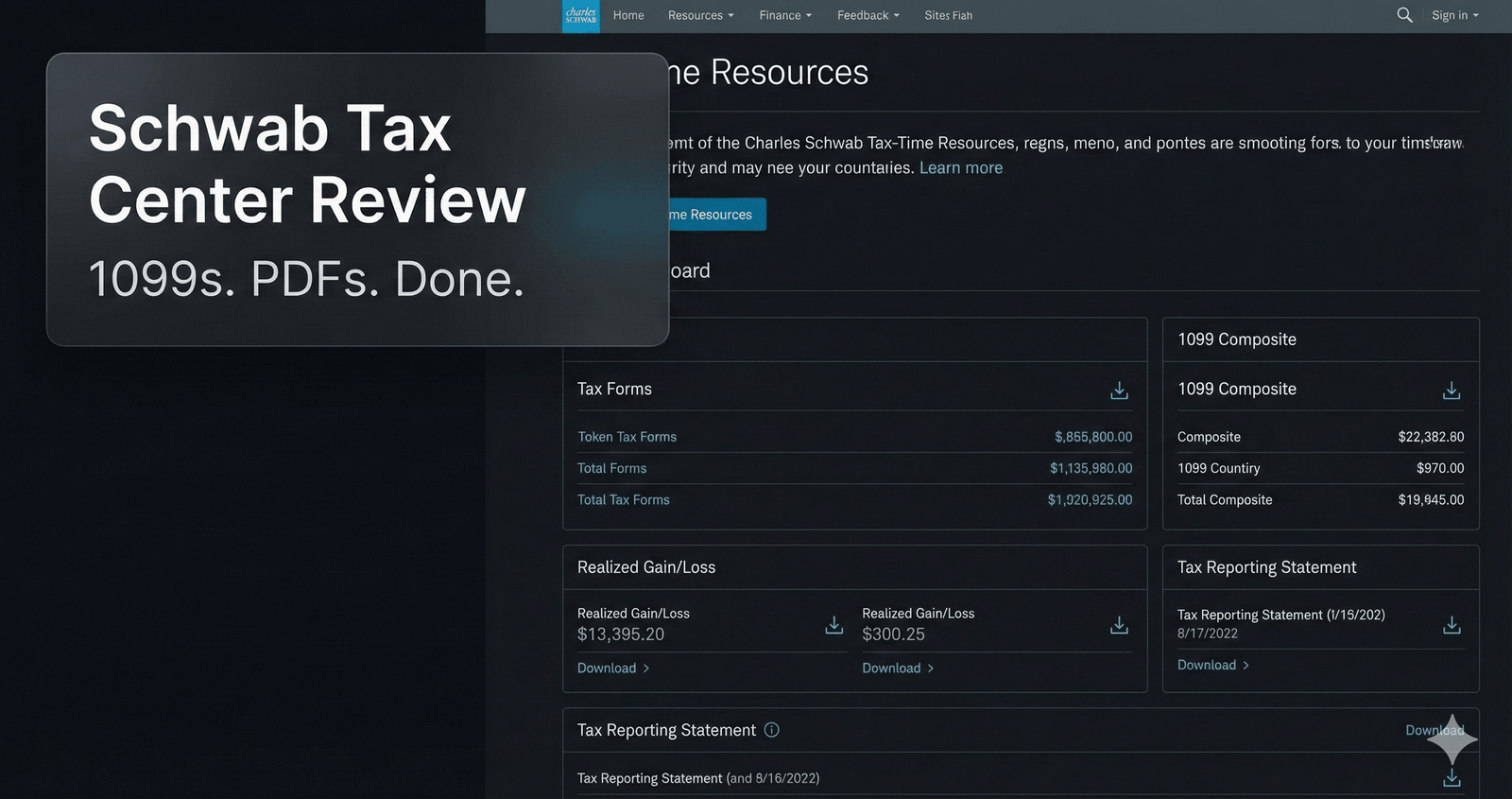Image resolution: width=1512 pixels, height=799 pixels.
Task: Click download icon beside $300.25 gain/loss
Action: (1119, 625)
